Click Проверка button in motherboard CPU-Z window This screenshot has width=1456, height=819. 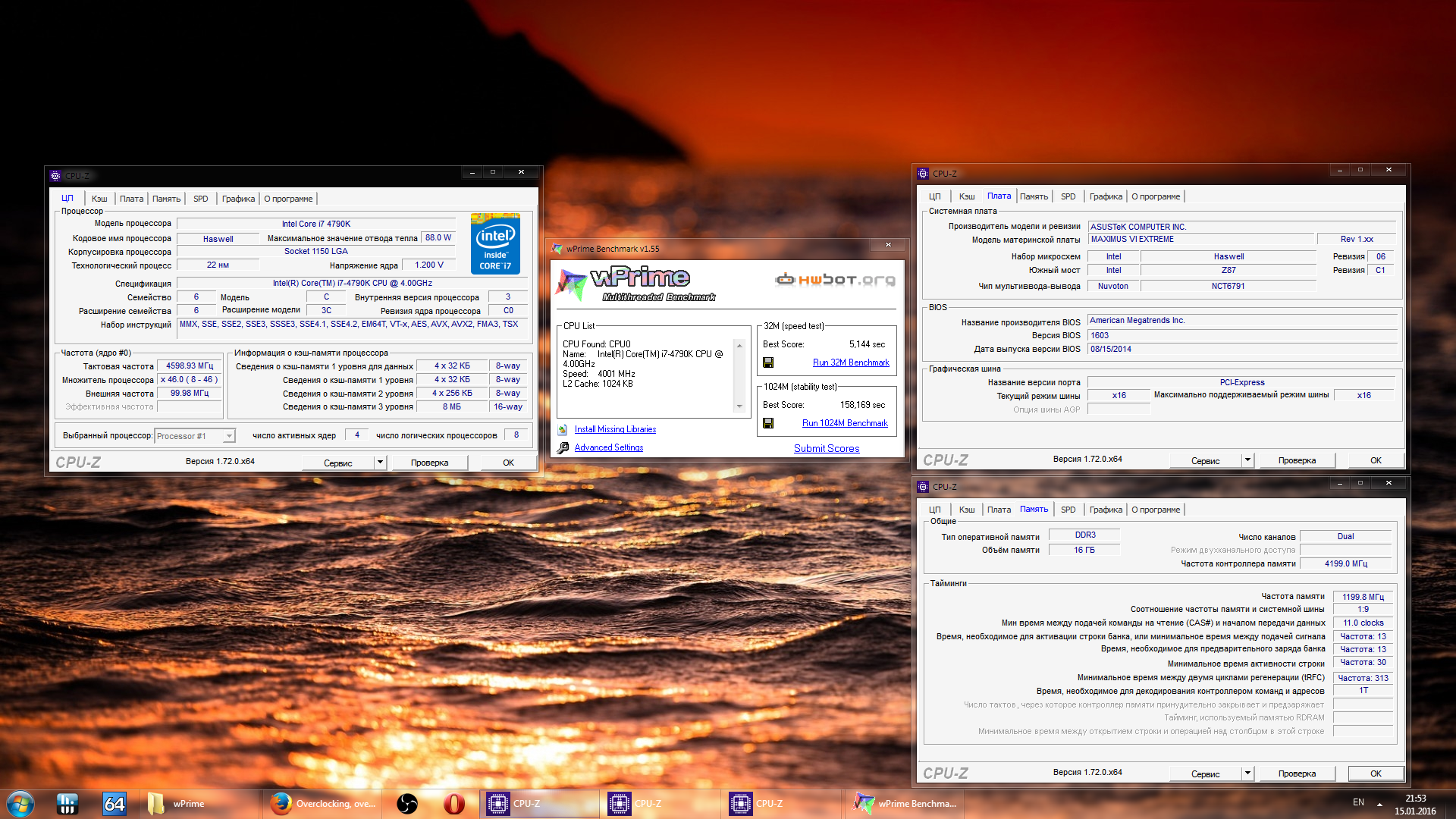point(1297,460)
